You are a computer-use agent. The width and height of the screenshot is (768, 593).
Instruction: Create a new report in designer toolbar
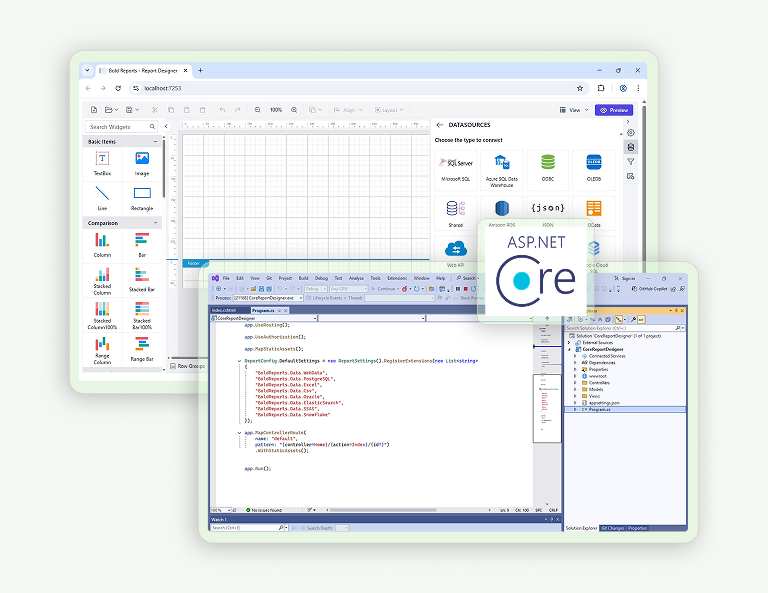point(94,110)
